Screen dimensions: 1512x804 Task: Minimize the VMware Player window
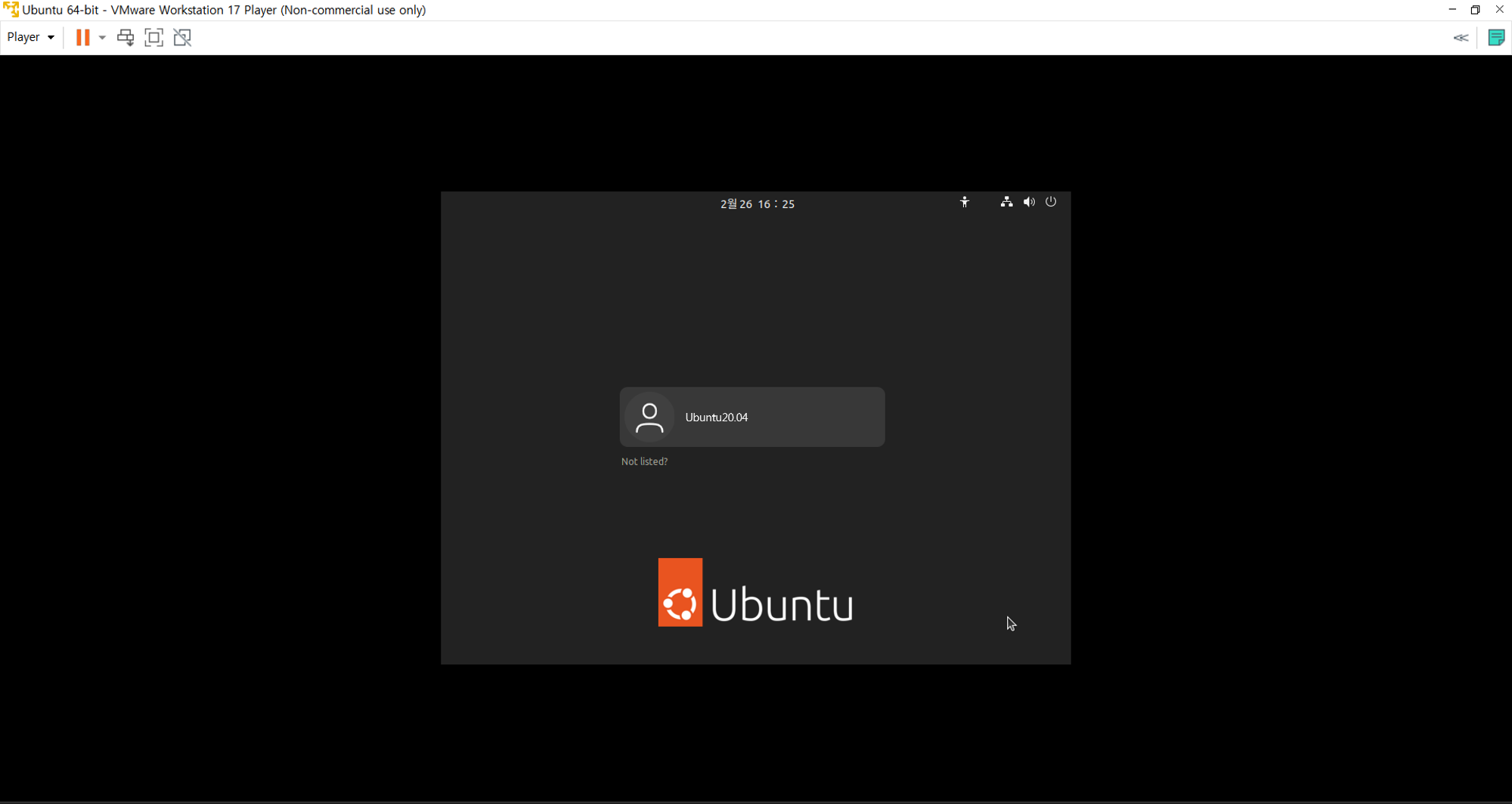(1452, 10)
